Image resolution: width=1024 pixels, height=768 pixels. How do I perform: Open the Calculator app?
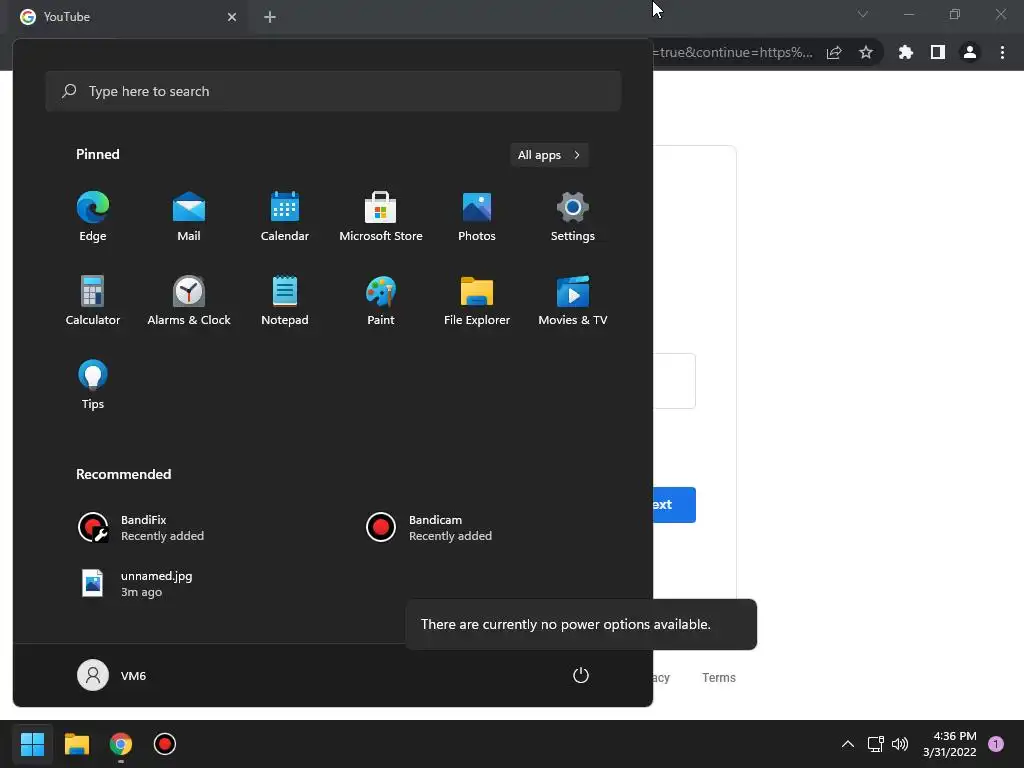(x=93, y=301)
